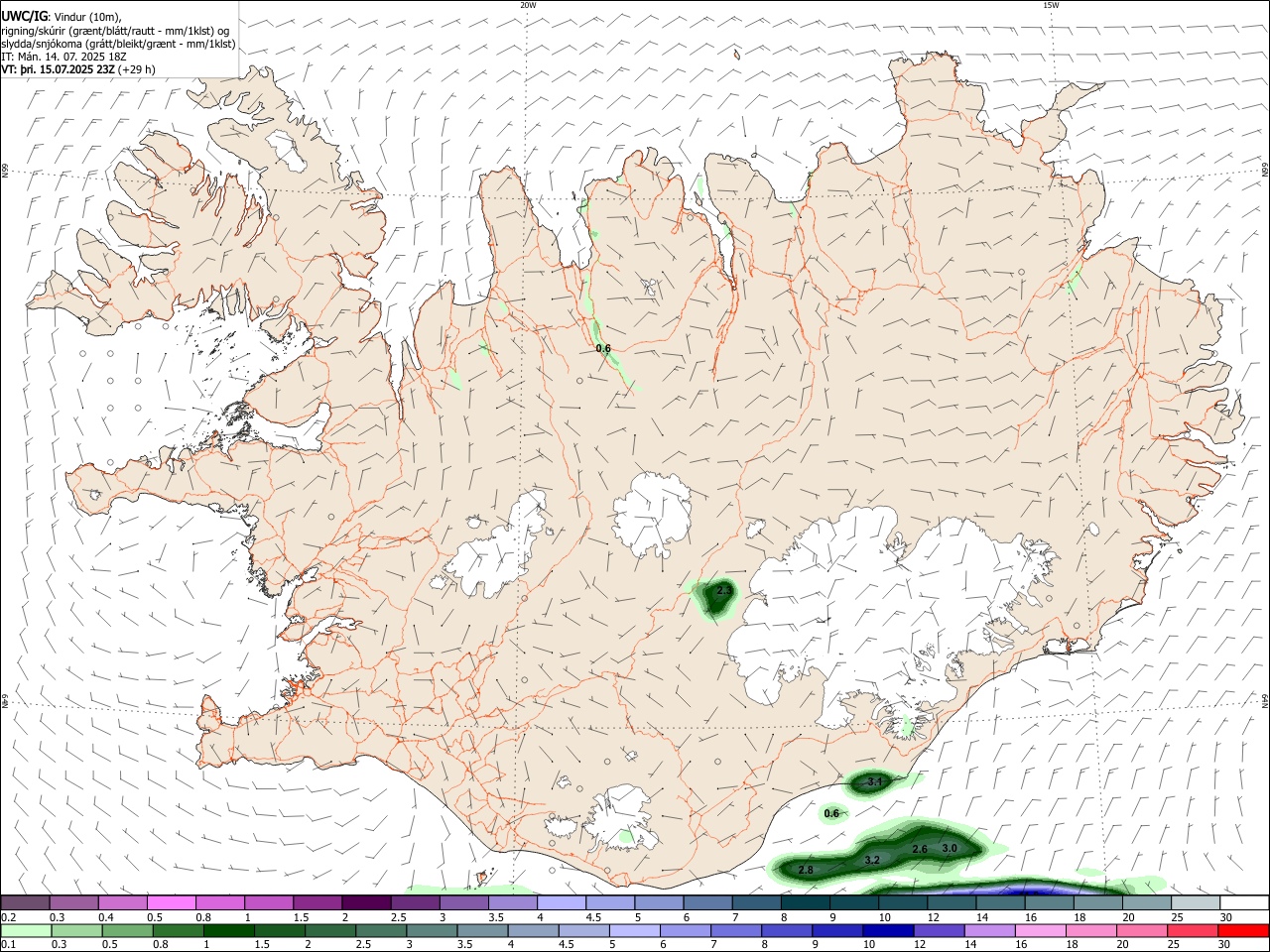Select pale grey upper swatch between 20 and 25
Screen dimensions: 1270x952
click(x=1148, y=902)
